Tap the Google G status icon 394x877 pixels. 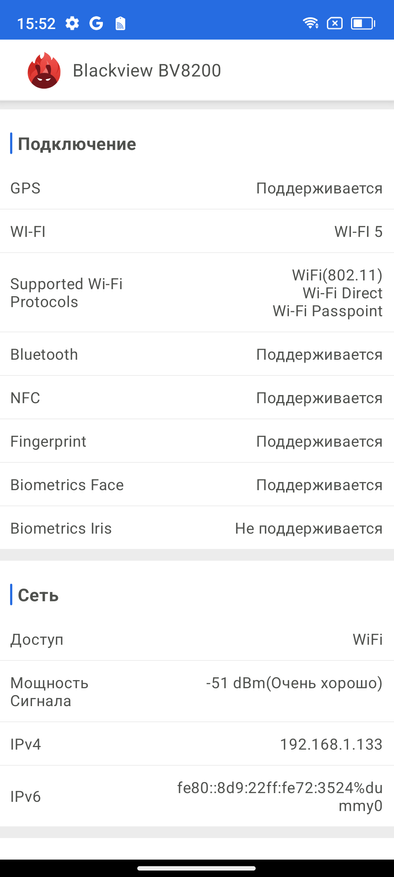[96, 23]
